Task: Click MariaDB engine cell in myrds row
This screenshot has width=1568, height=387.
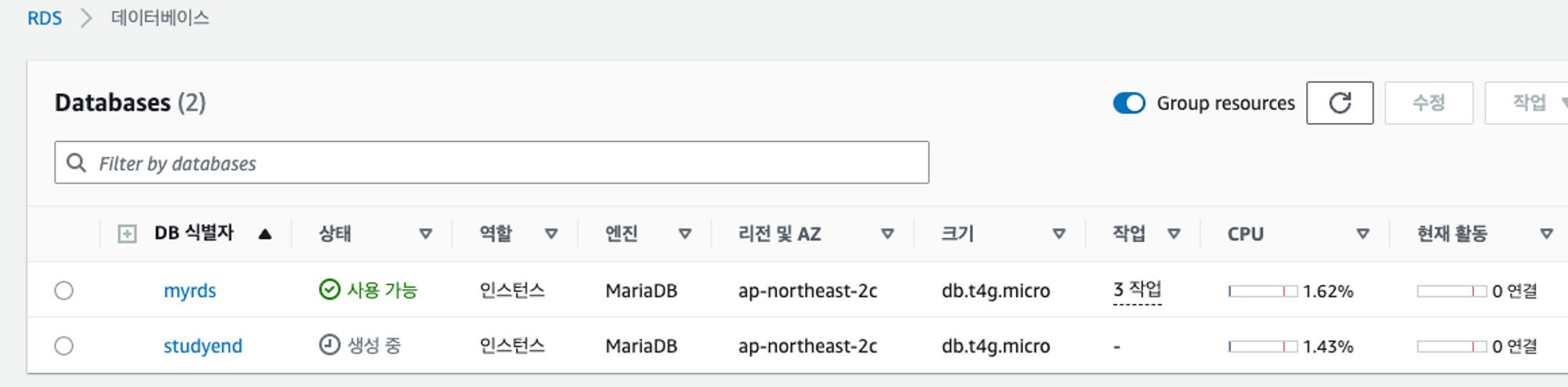Action: coord(641,291)
